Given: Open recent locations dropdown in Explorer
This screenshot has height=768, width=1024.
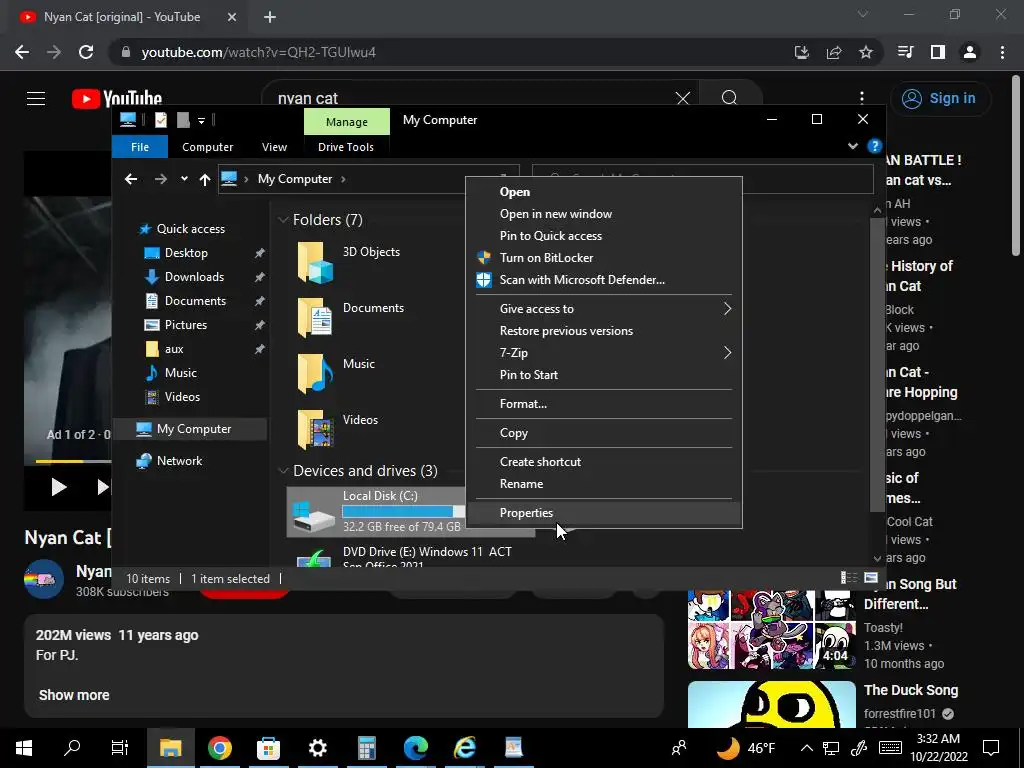Looking at the screenshot, I should tap(184, 179).
